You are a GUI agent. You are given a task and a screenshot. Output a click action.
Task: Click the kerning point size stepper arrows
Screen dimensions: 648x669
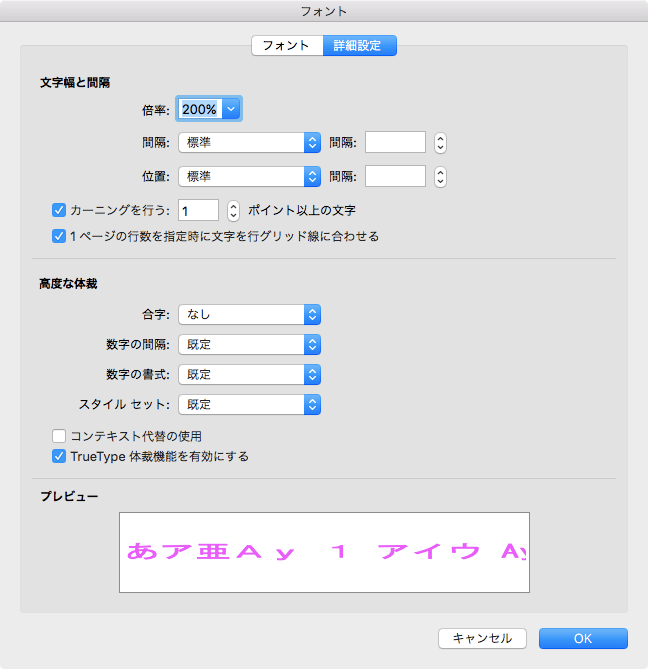click(x=233, y=210)
